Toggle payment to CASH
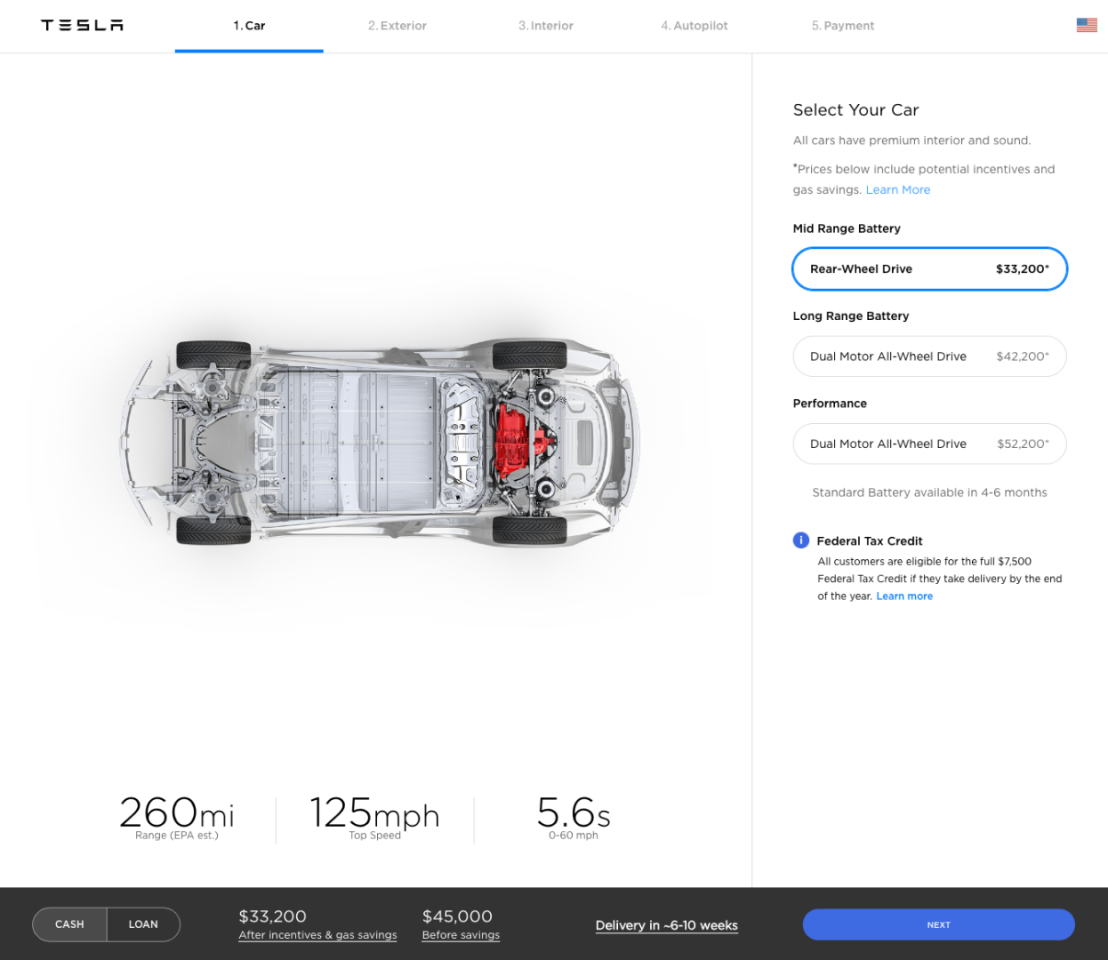The width and height of the screenshot is (1108, 960). (69, 924)
